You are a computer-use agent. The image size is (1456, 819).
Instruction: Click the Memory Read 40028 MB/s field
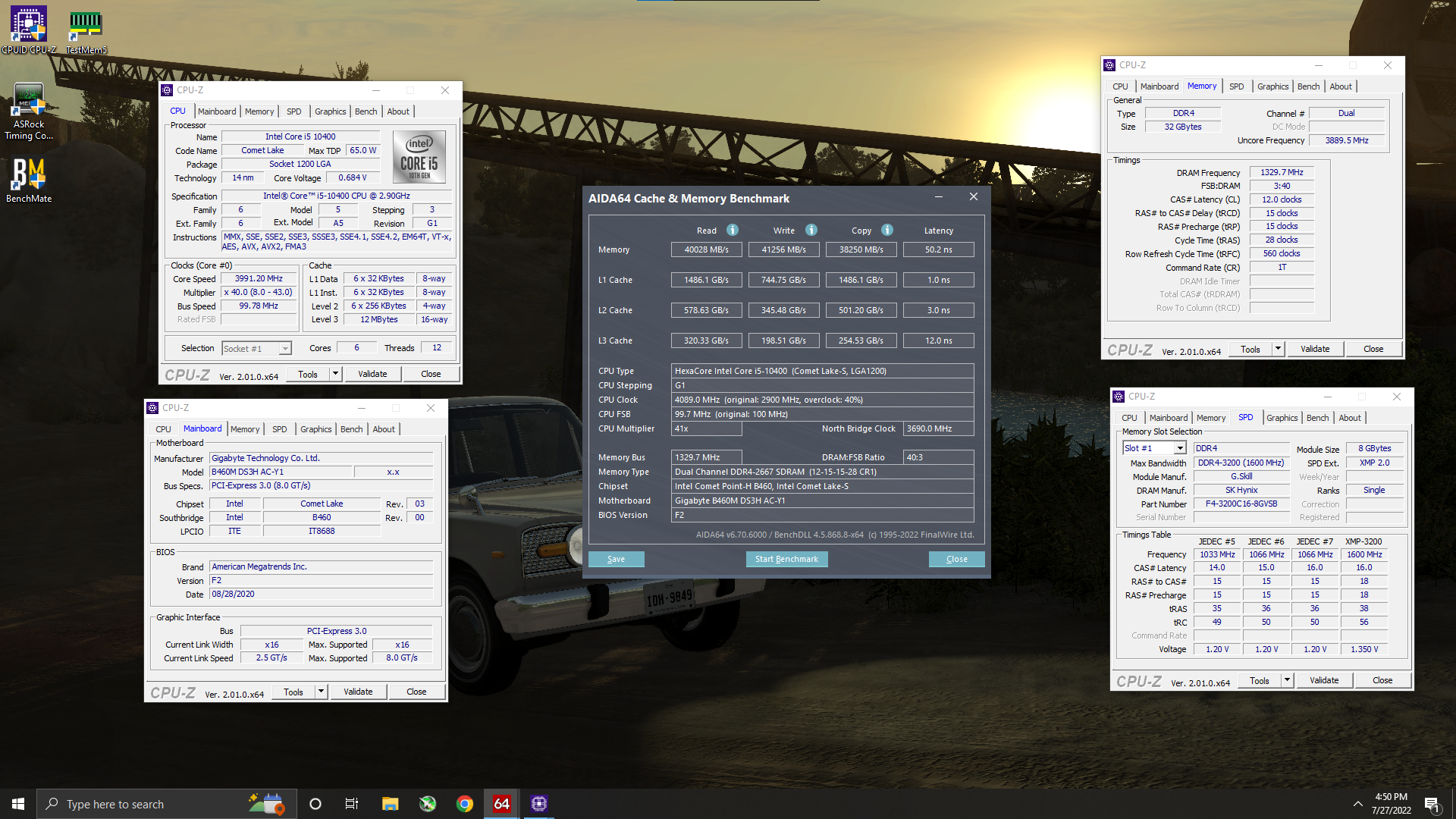(706, 249)
